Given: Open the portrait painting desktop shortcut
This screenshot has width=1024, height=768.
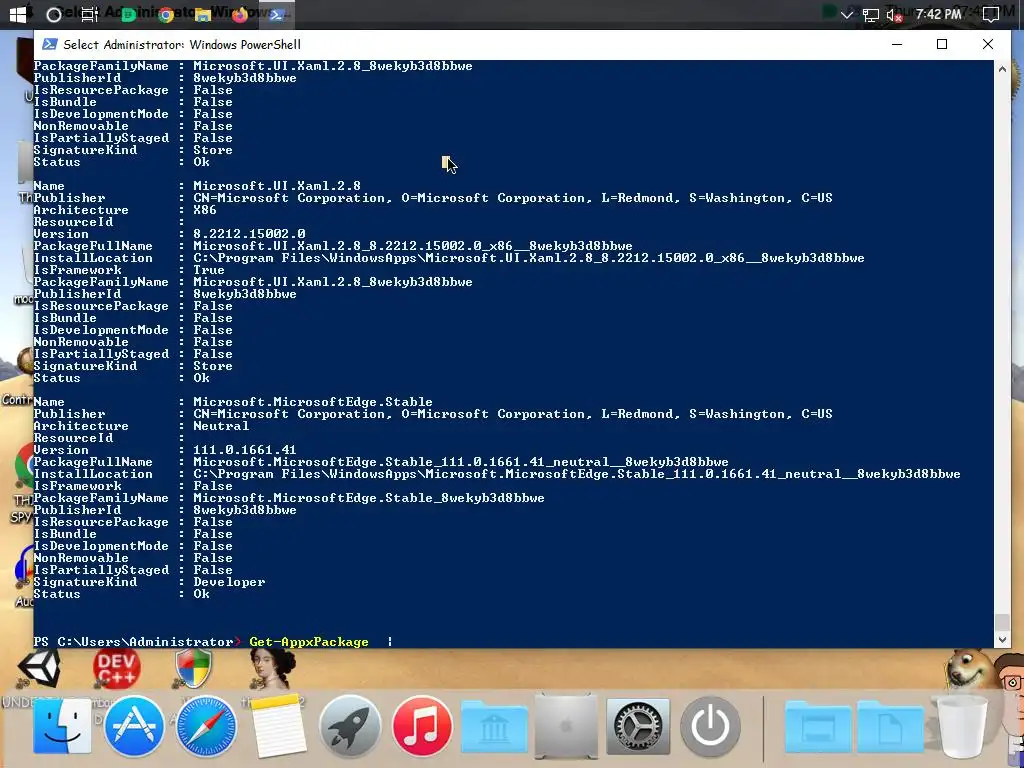Looking at the screenshot, I should tap(273, 669).
